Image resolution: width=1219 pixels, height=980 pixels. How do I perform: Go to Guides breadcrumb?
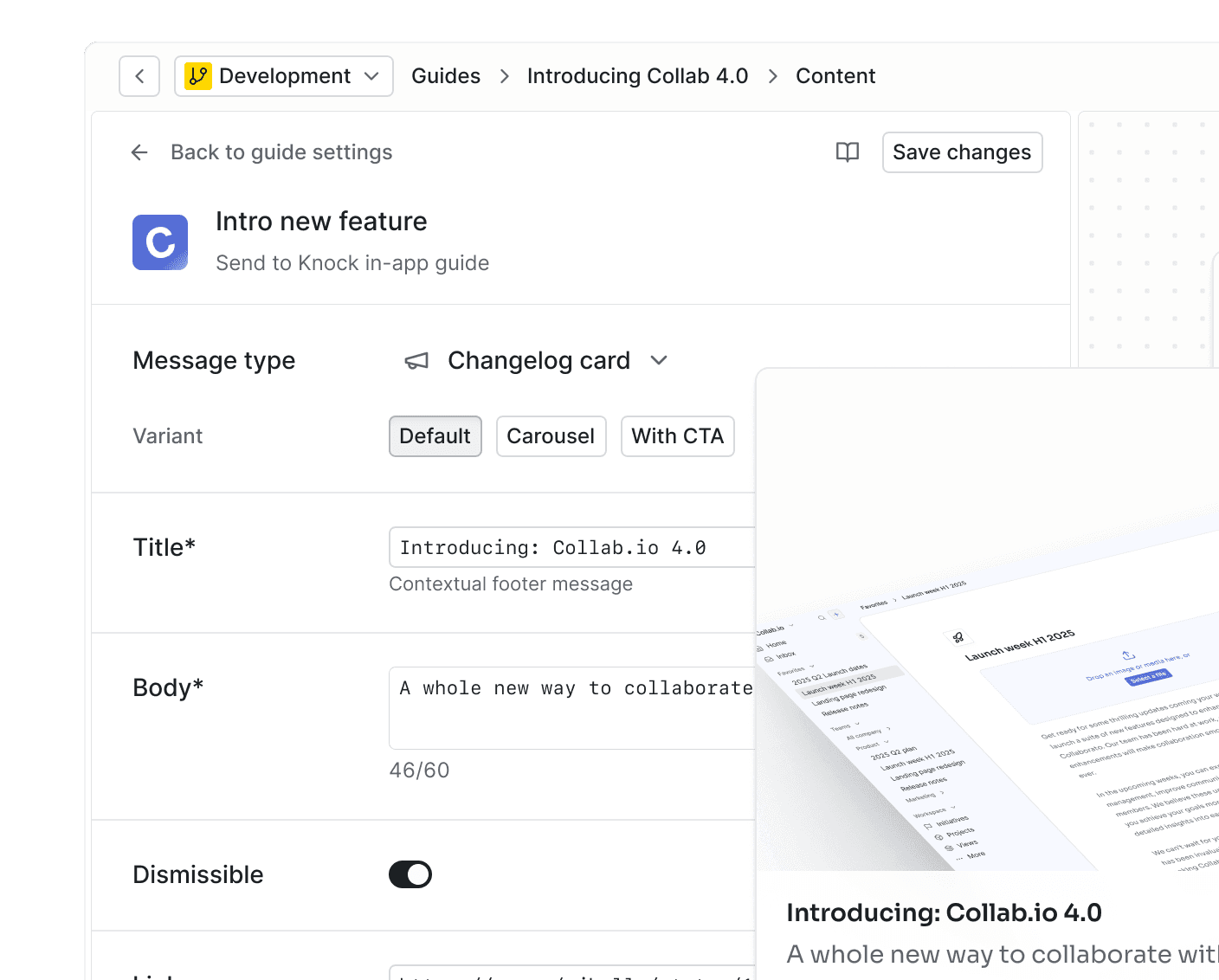(x=446, y=76)
